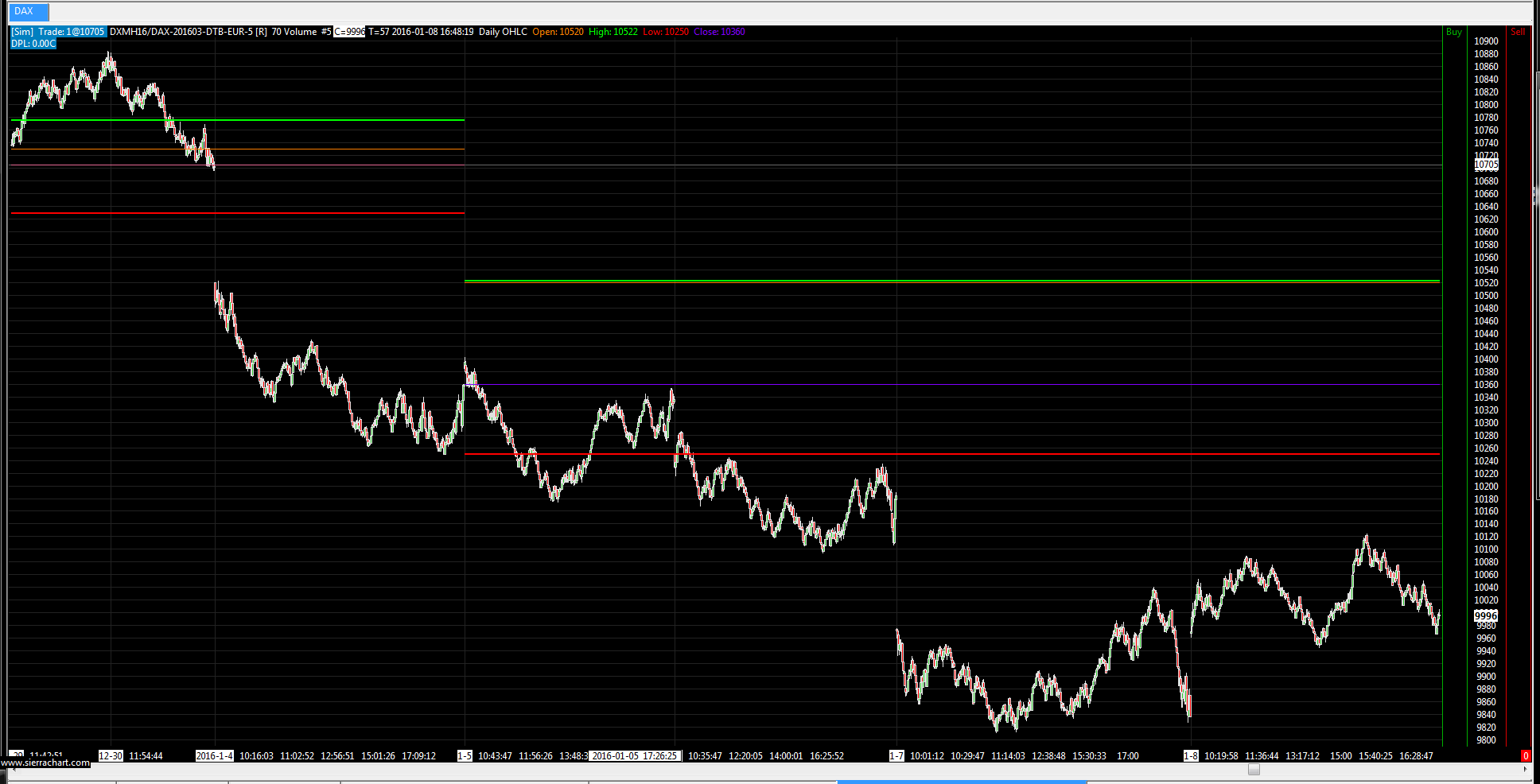The width and height of the screenshot is (1540, 784).
Task: Select the highlighted 2016-01-05 17:26:25 time label
Action: pyautogui.click(x=635, y=755)
